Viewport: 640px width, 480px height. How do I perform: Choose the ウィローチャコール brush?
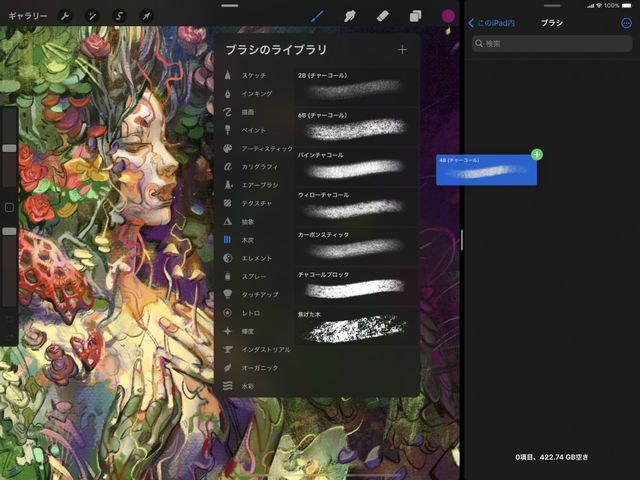tap(356, 206)
